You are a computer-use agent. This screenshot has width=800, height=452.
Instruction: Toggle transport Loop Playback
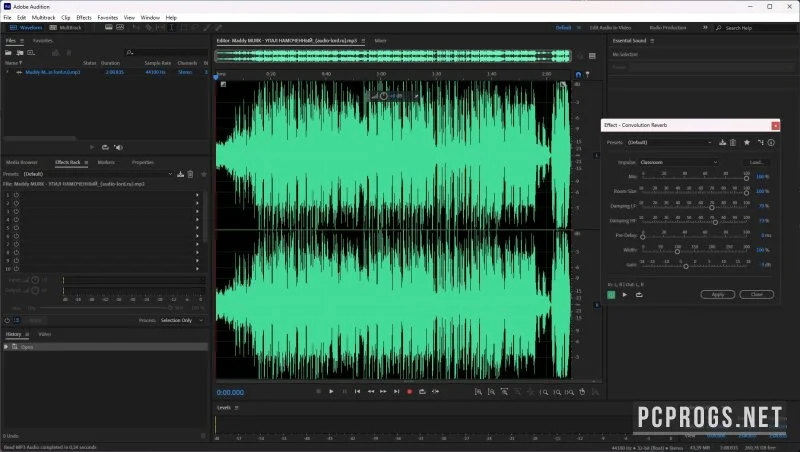[422, 391]
